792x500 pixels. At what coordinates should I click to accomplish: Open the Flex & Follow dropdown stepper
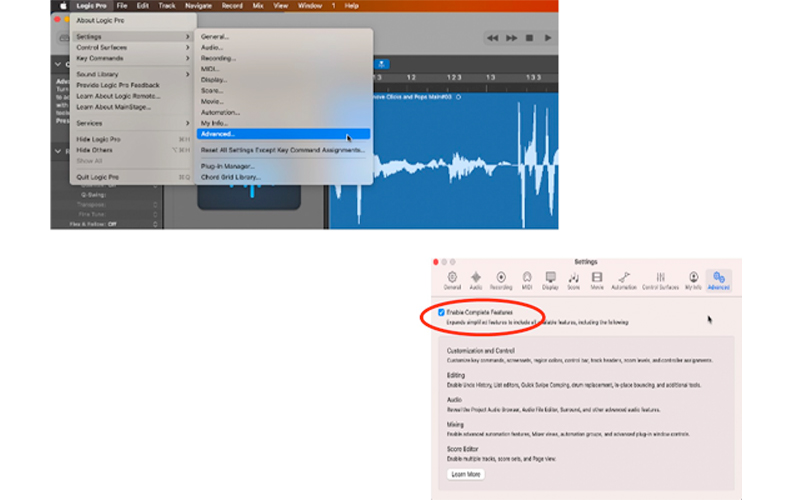click(155, 224)
